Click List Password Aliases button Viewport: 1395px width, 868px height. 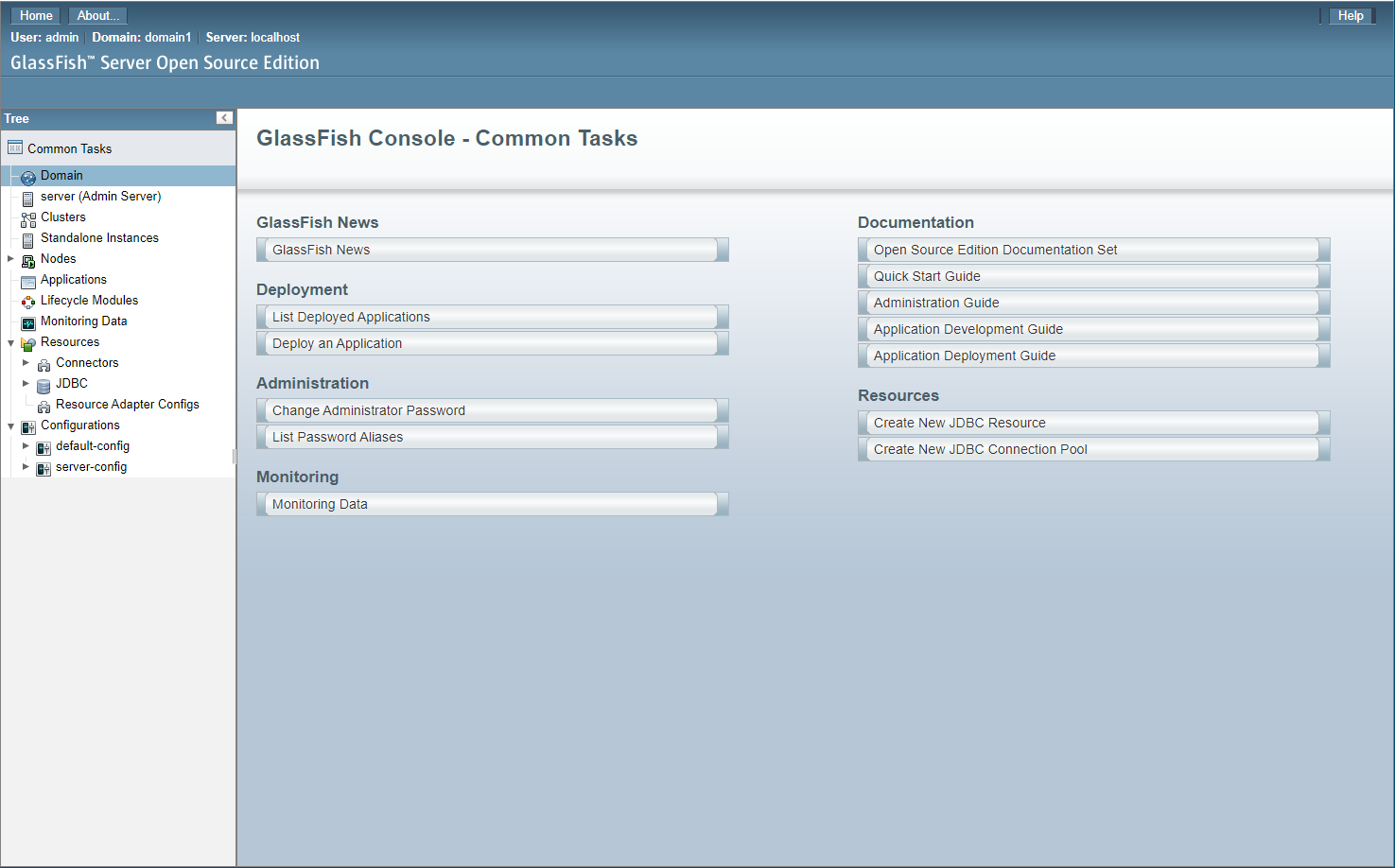click(492, 437)
